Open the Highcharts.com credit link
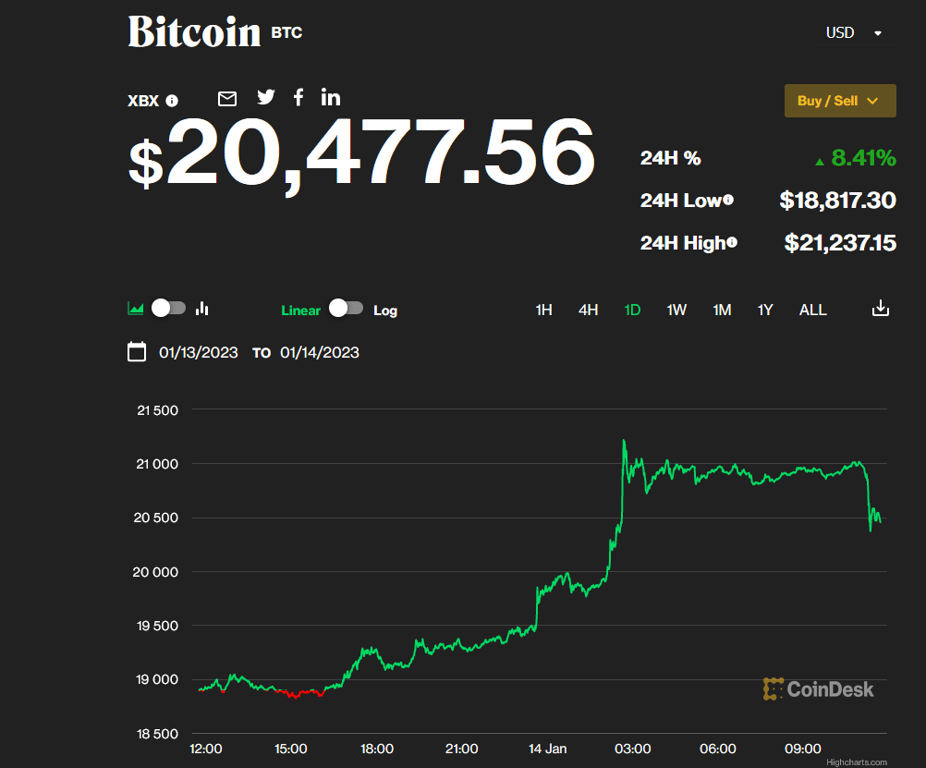 point(856,762)
